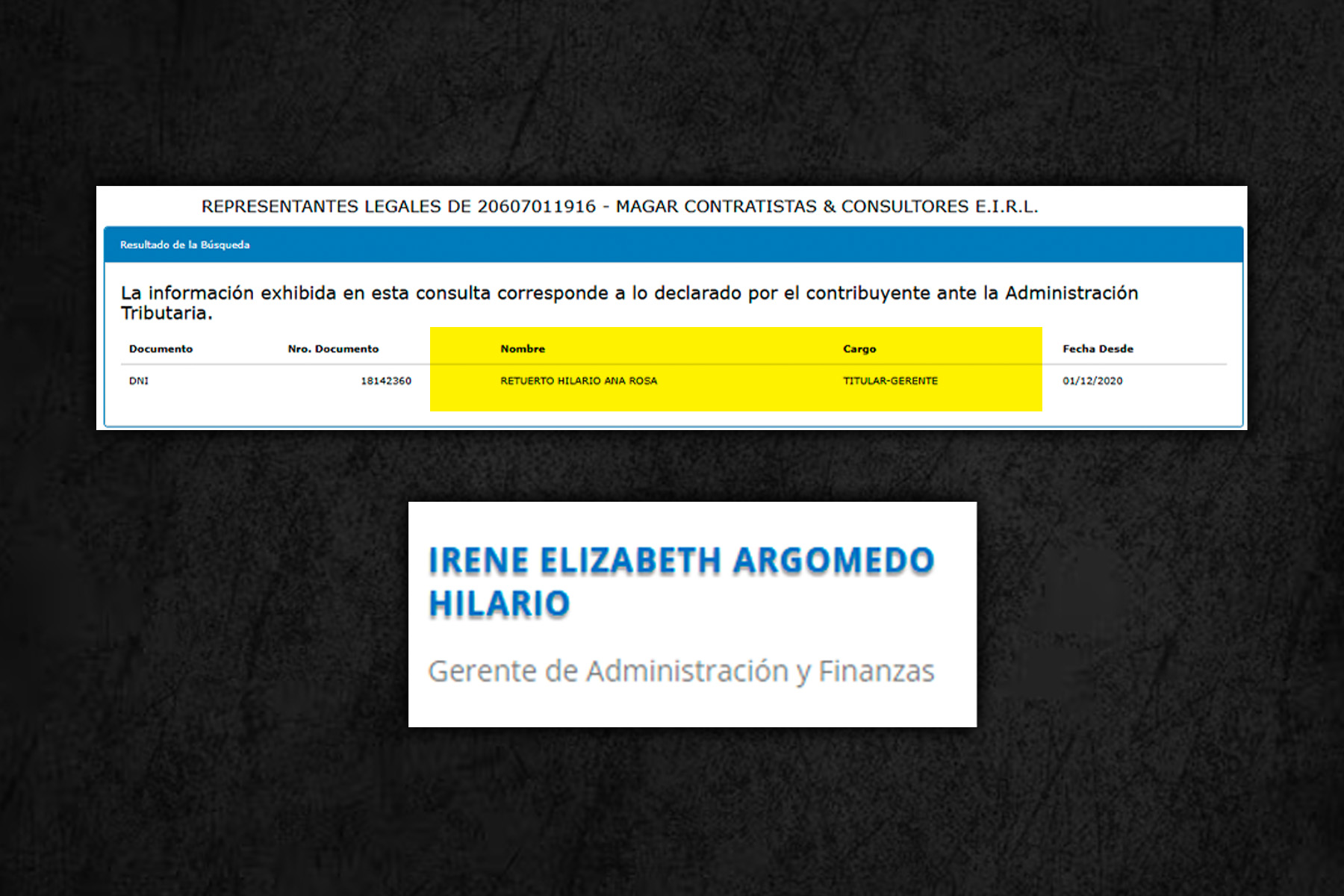Select the TITULAR-GERENTE cargo cell
The image size is (1344, 896).
890,381
